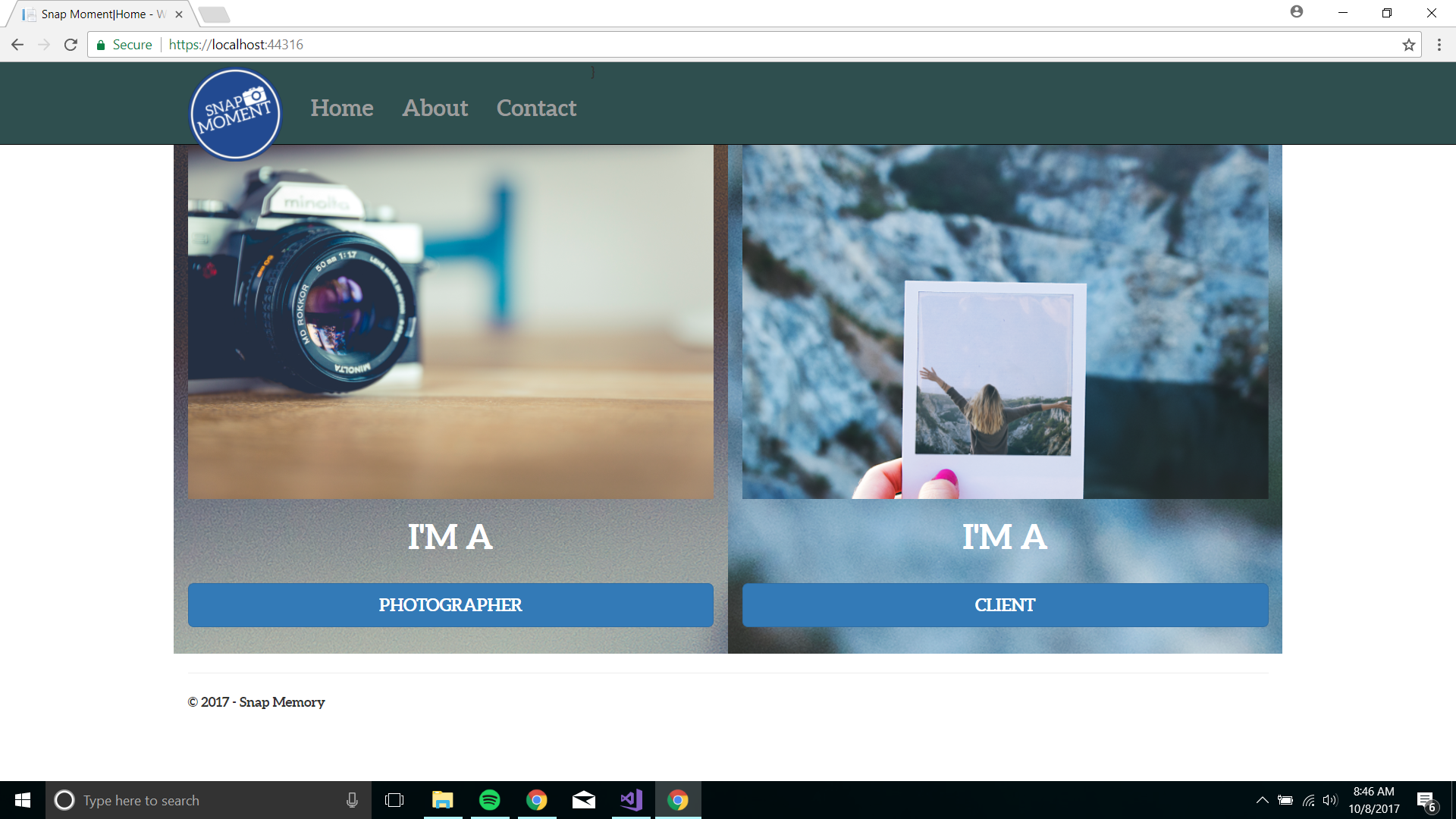Reload the page with refresh icon
This screenshot has width=1456, height=819.
tap(71, 45)
